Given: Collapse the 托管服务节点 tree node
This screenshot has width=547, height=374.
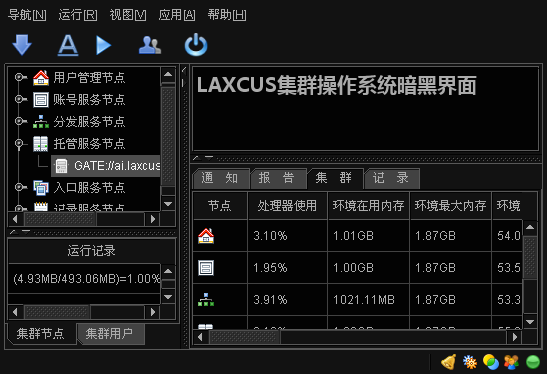Looking at the screenshot, I should click(20, 143).
